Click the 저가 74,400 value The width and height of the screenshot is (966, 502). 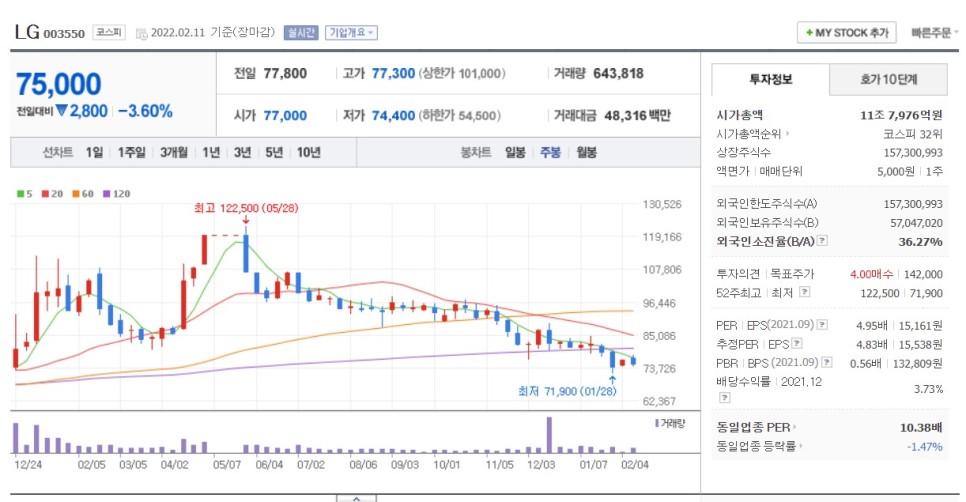(393, 115)
